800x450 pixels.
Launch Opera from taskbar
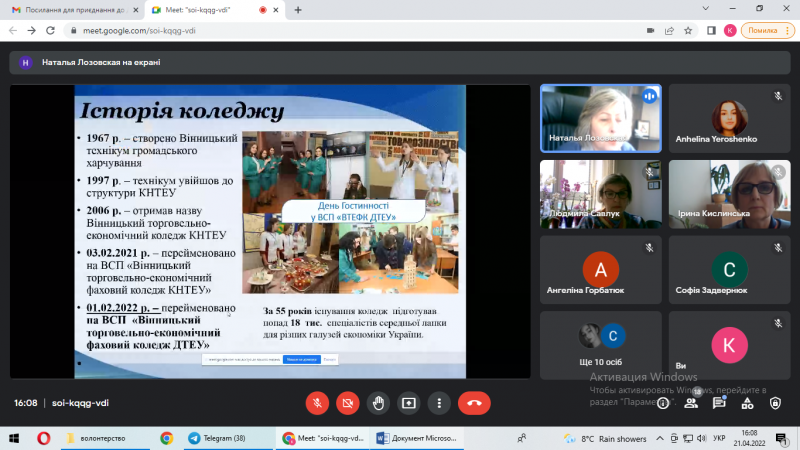tap(43, 438)
